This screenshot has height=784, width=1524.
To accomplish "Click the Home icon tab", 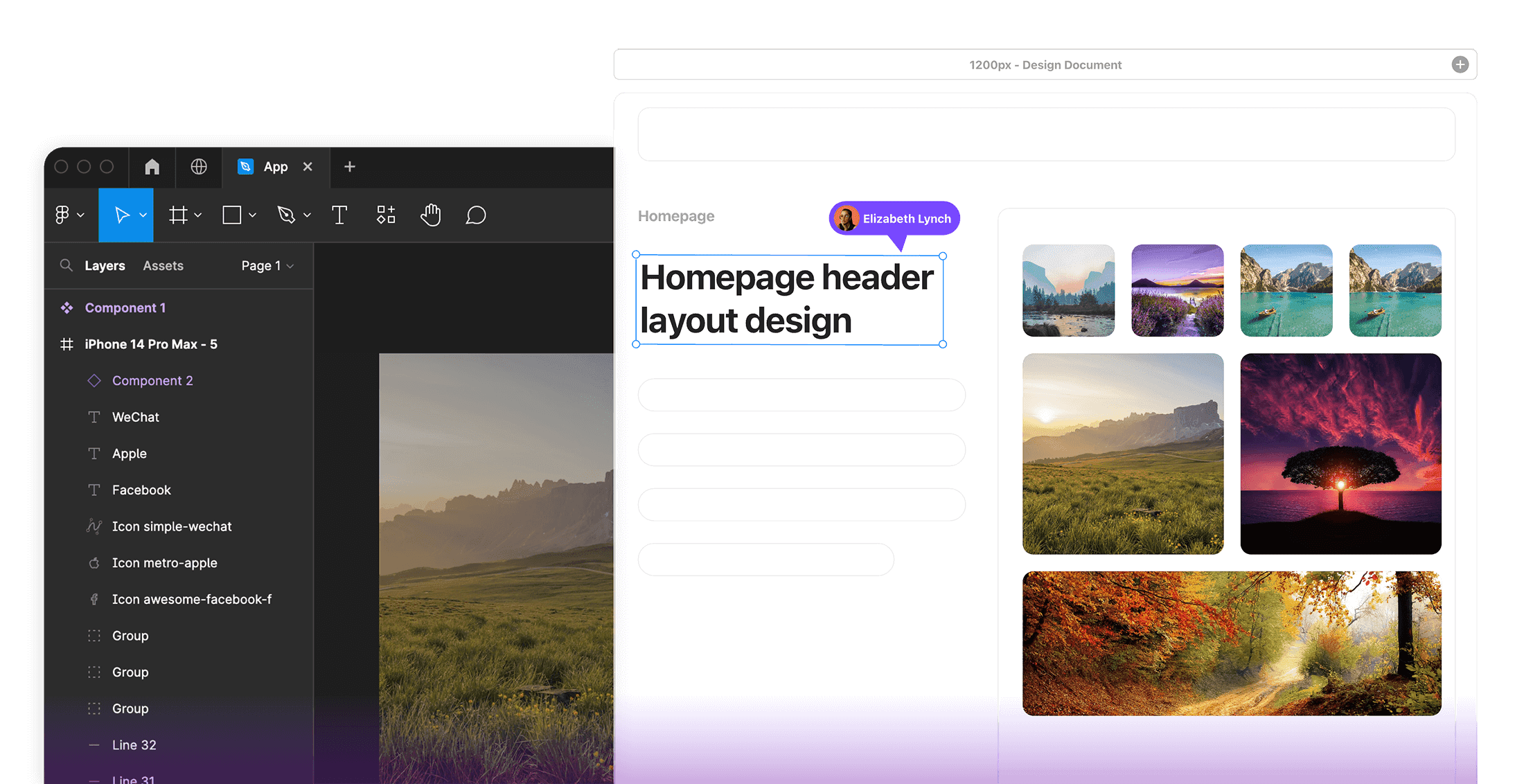I will click(x=152, y=167).
